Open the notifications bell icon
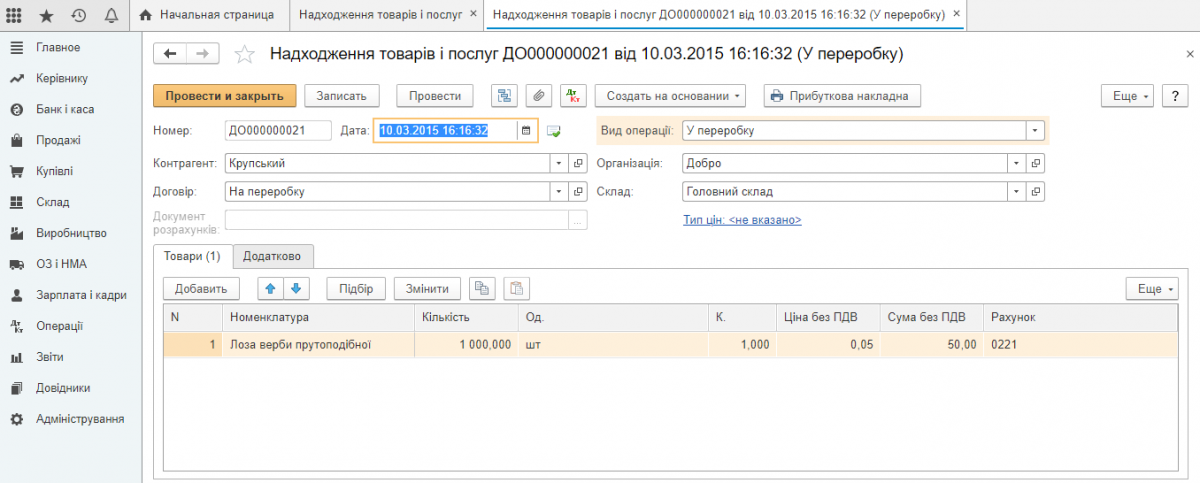1200x483 pixels. [110, 15]
